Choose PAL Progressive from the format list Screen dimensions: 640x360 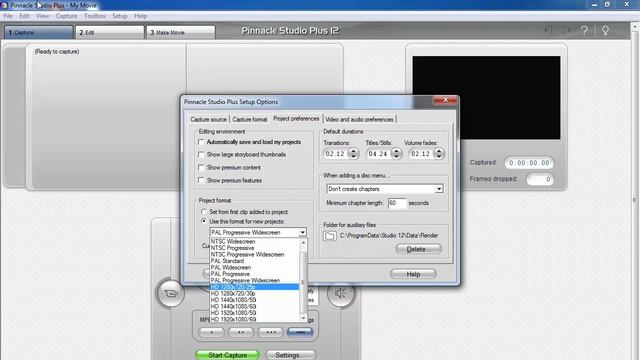(x=255, y=274)
